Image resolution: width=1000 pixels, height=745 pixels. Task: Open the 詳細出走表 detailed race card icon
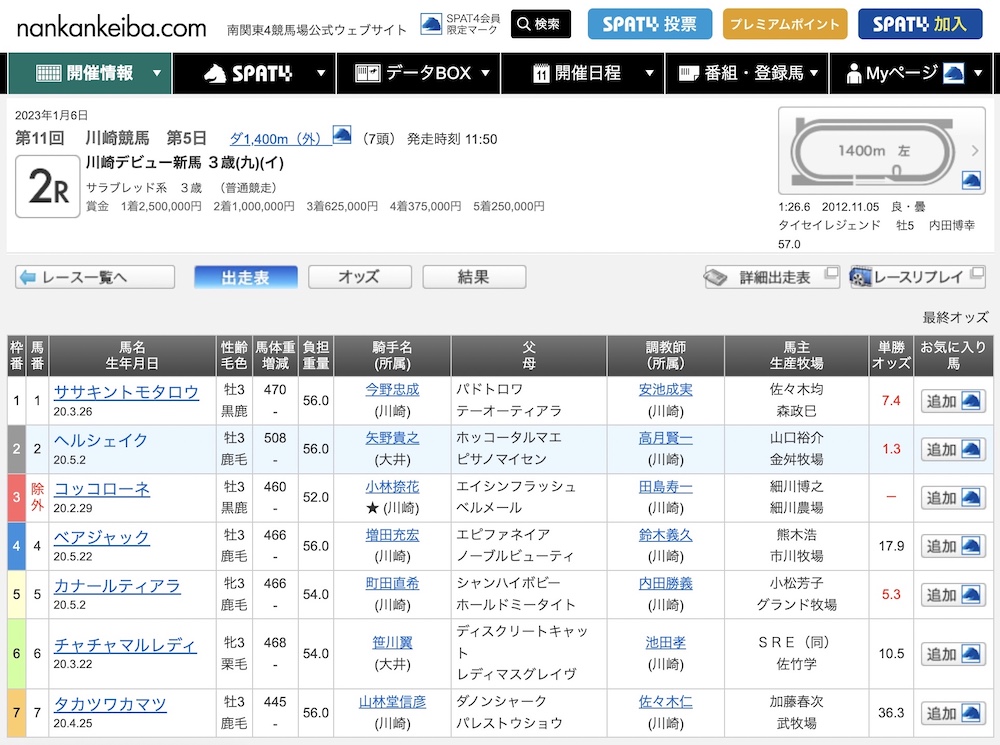(x=718, y=276)
